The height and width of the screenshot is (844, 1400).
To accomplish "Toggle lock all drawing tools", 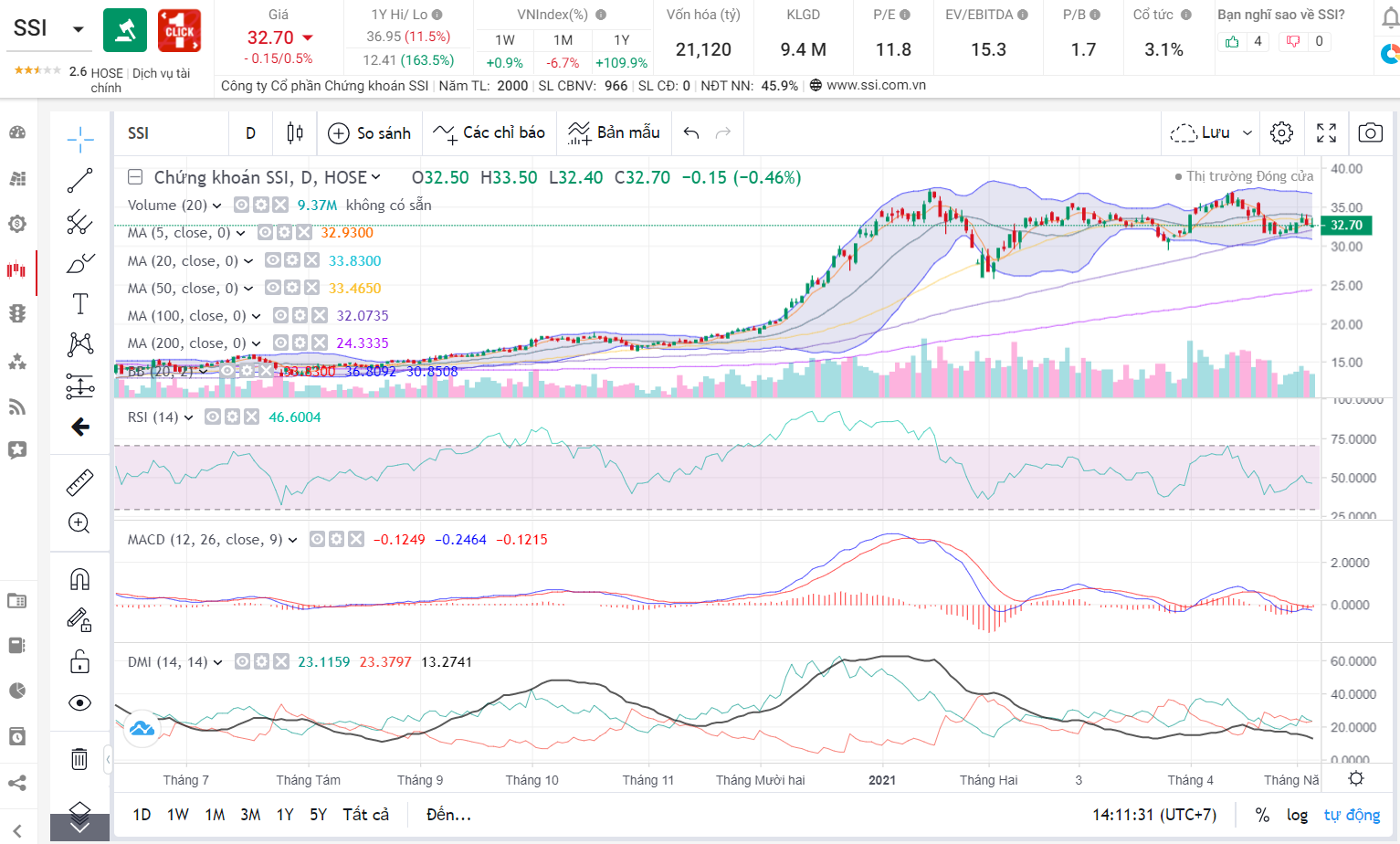I will (80, 661).
